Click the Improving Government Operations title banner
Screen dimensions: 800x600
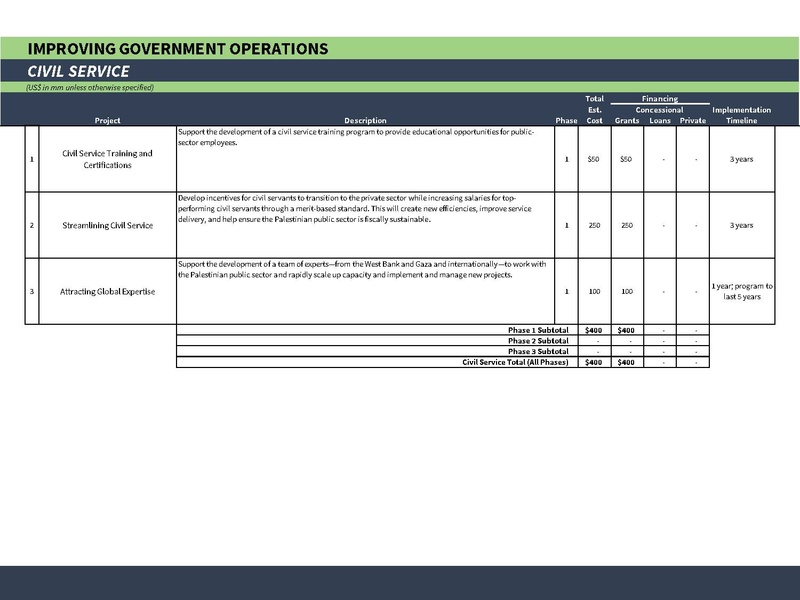[x=176, y=48]
